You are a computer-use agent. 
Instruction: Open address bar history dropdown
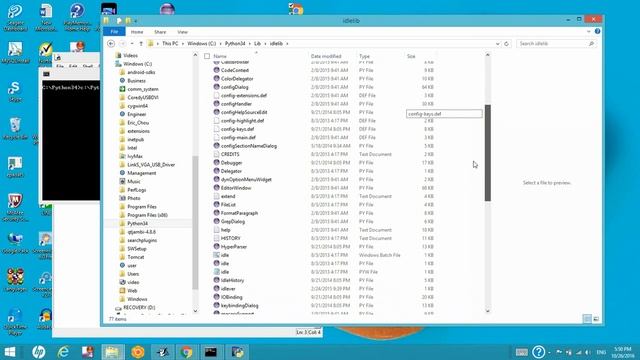click(498, 43)
